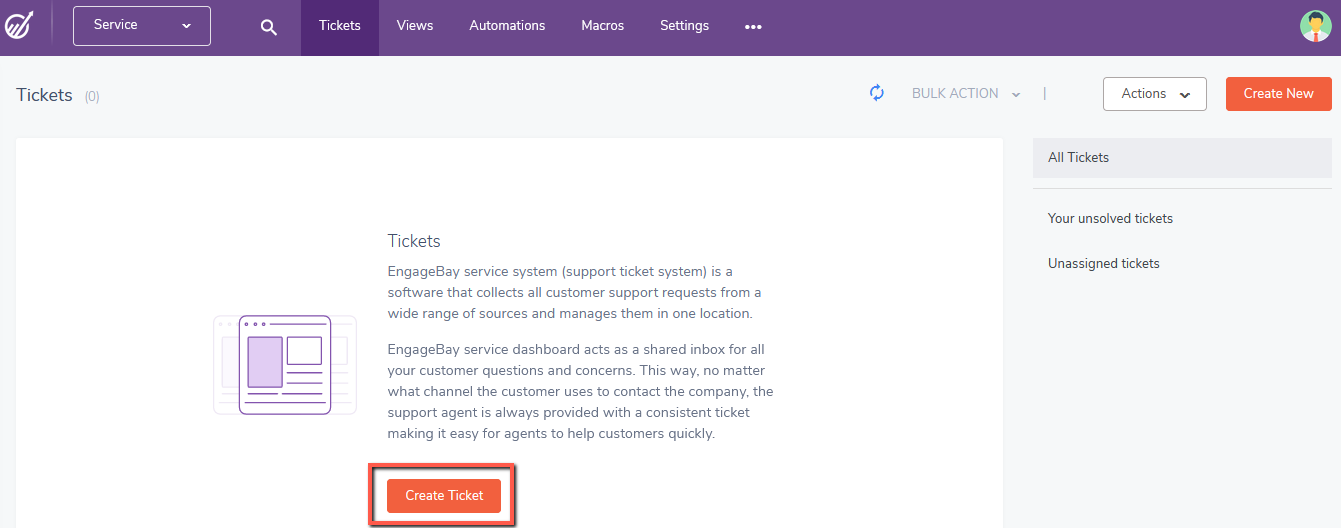
Task: Open the Automations tab
Action: 507,27
